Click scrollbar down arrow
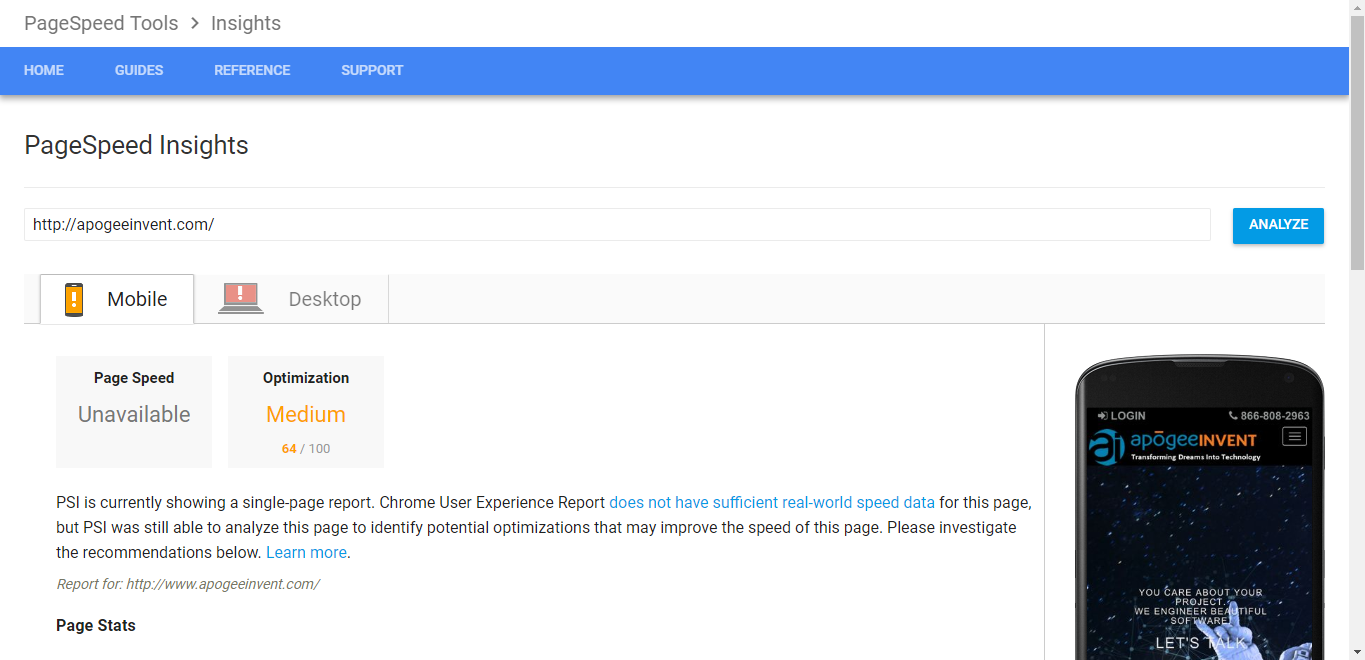The image size is (1365, 660). [x=1357, y=653]
